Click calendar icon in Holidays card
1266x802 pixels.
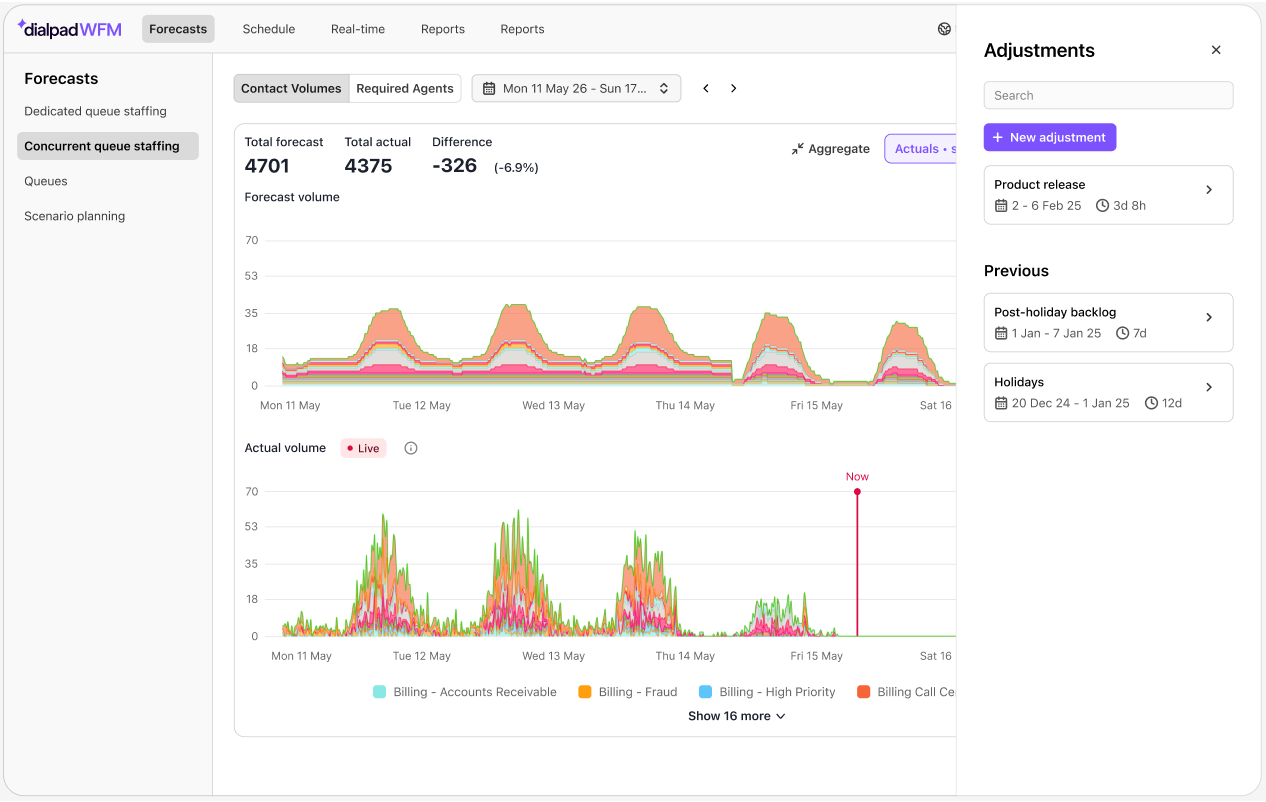pos(1001,403)
